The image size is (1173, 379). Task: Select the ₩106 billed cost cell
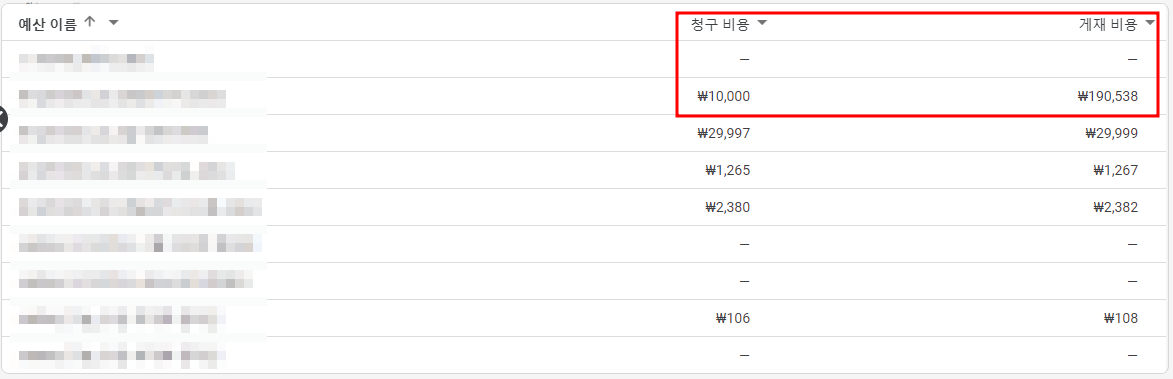(732, 318)
